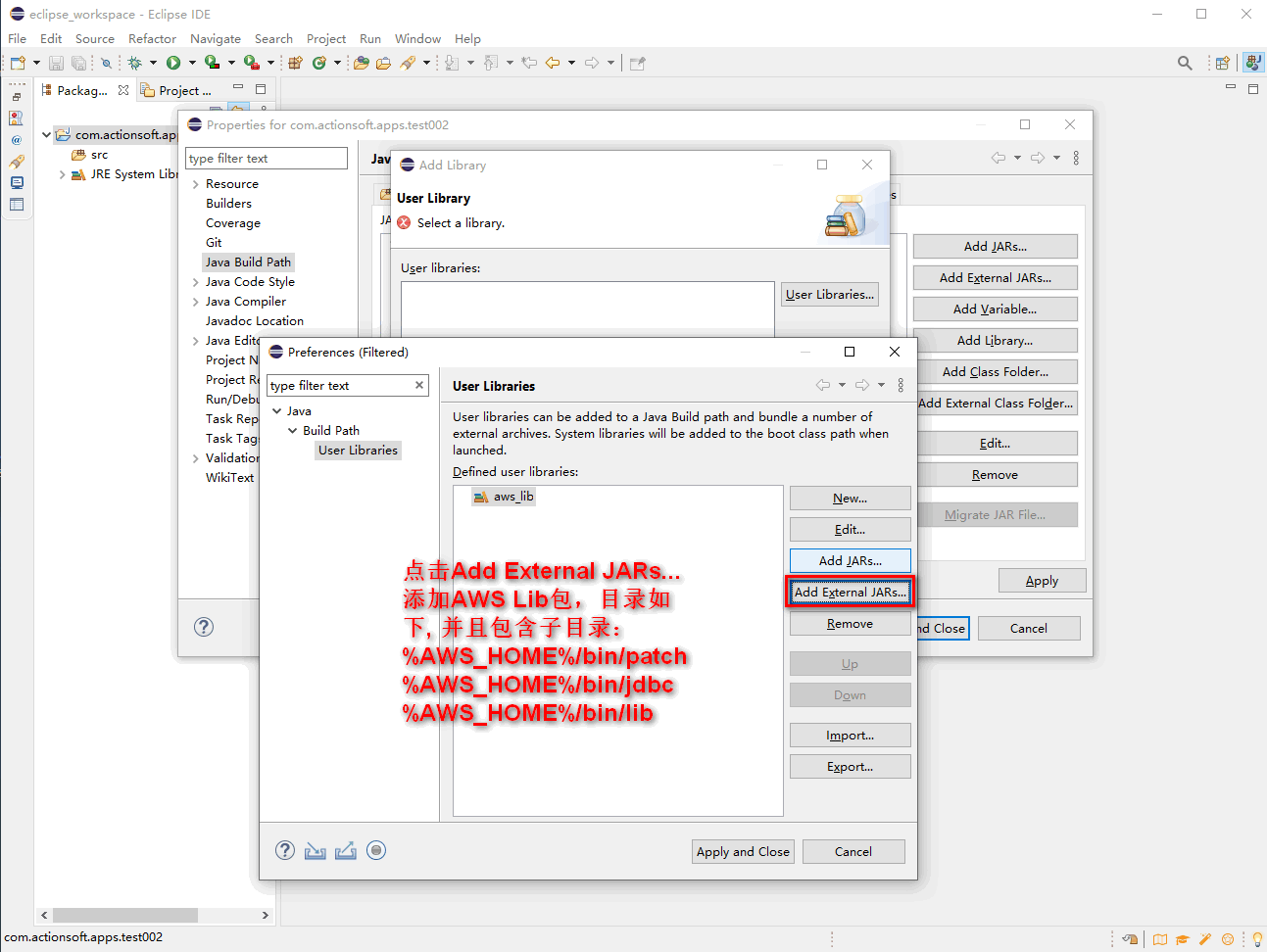Click the Debug bug icon in toolbar
This screenshot has width=1267, height=952.
coord(134,63)
